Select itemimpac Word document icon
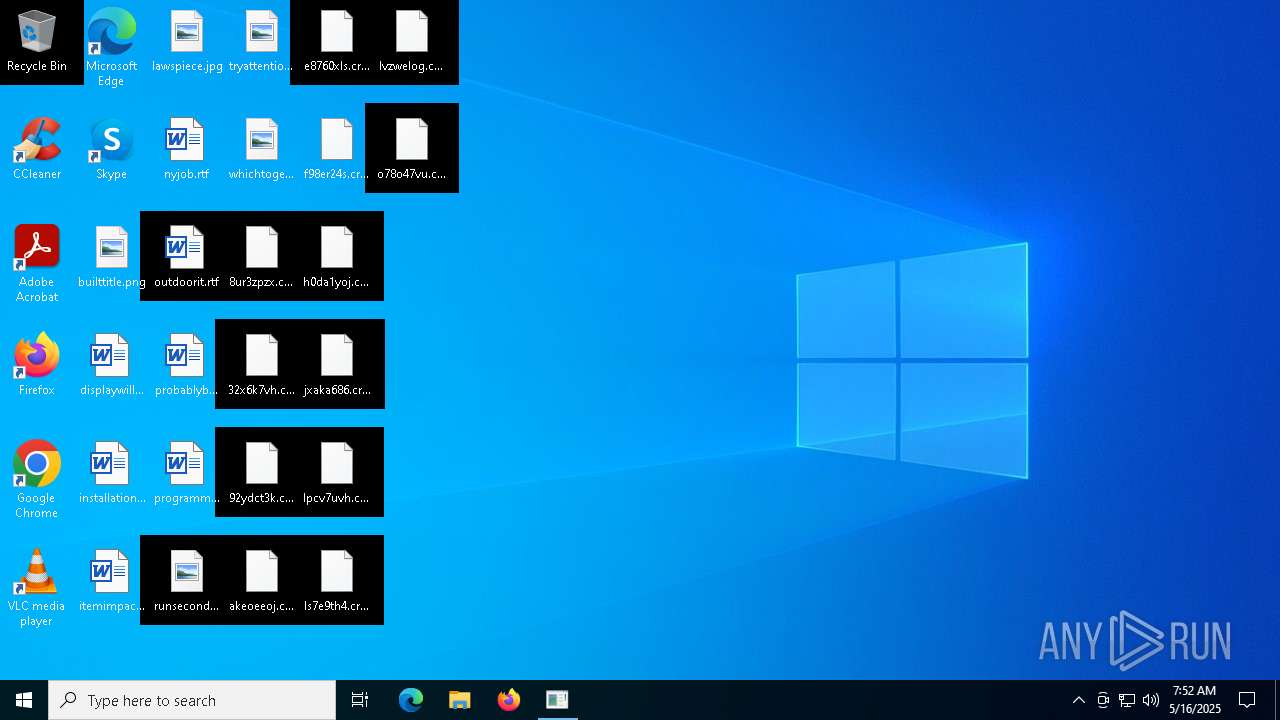Screen dimensions: 1280x720 pos(111,582)
